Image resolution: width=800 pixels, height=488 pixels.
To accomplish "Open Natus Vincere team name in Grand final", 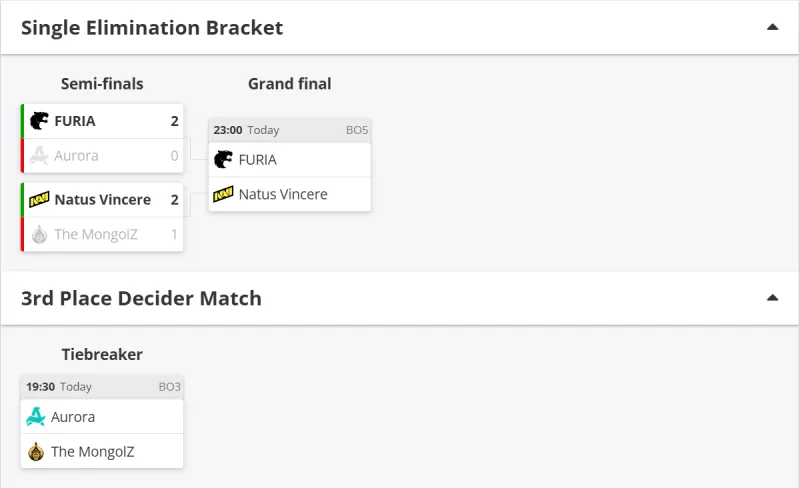I will [283, 194].
